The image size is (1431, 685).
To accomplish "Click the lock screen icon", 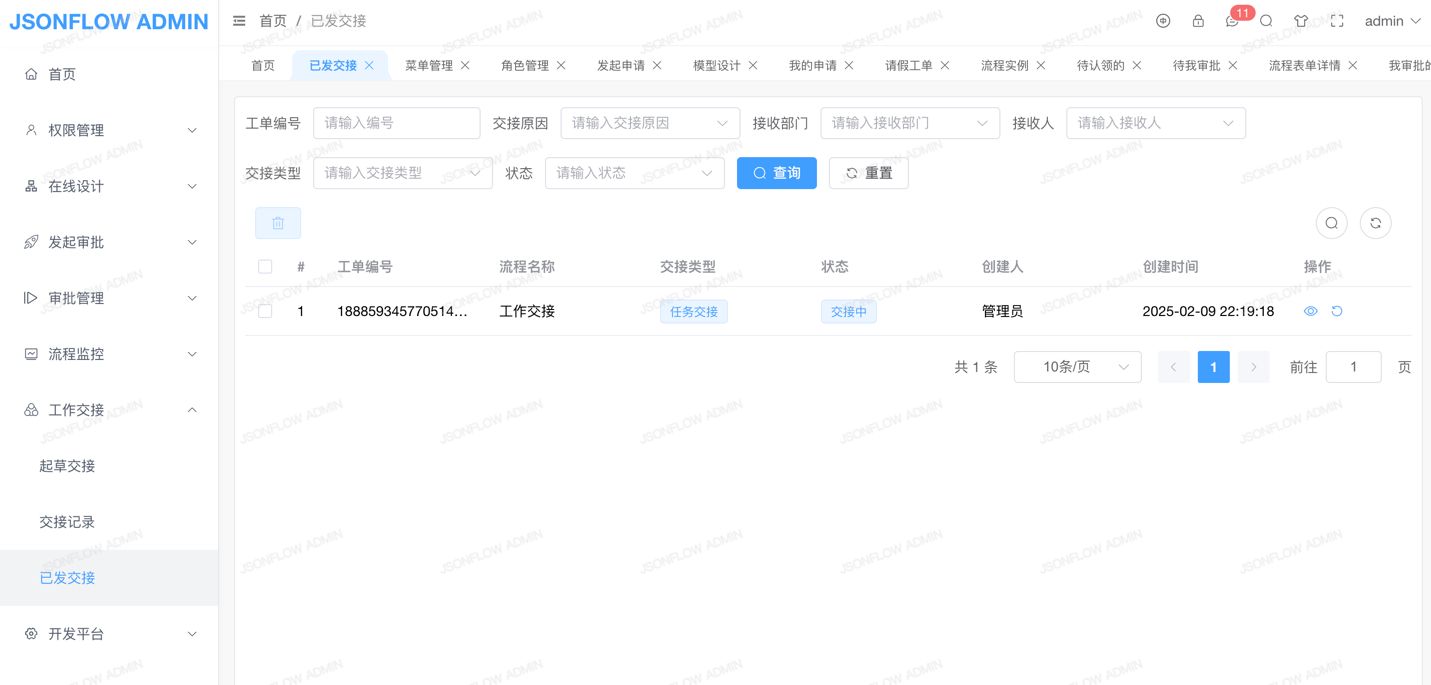I will coord(1198,21).
